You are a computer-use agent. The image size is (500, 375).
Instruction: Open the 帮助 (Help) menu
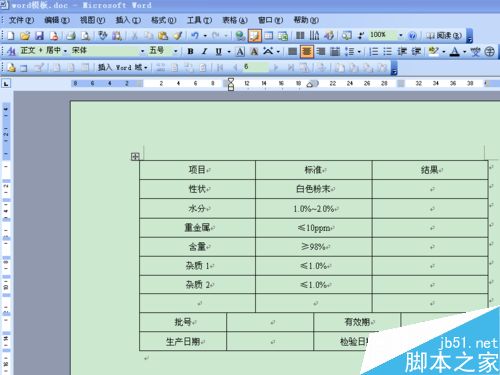[x=306, y=20]
